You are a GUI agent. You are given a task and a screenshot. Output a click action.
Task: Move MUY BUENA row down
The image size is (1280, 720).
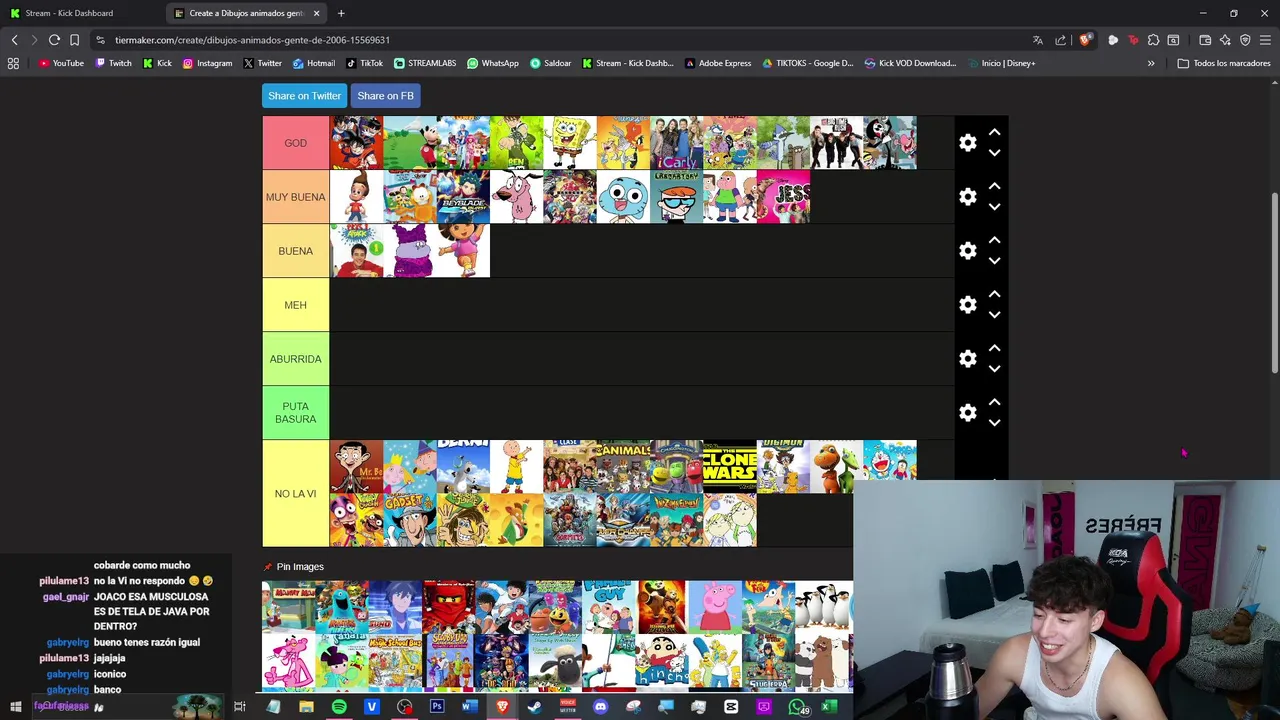pyautogui.click(x=994, y=207)
